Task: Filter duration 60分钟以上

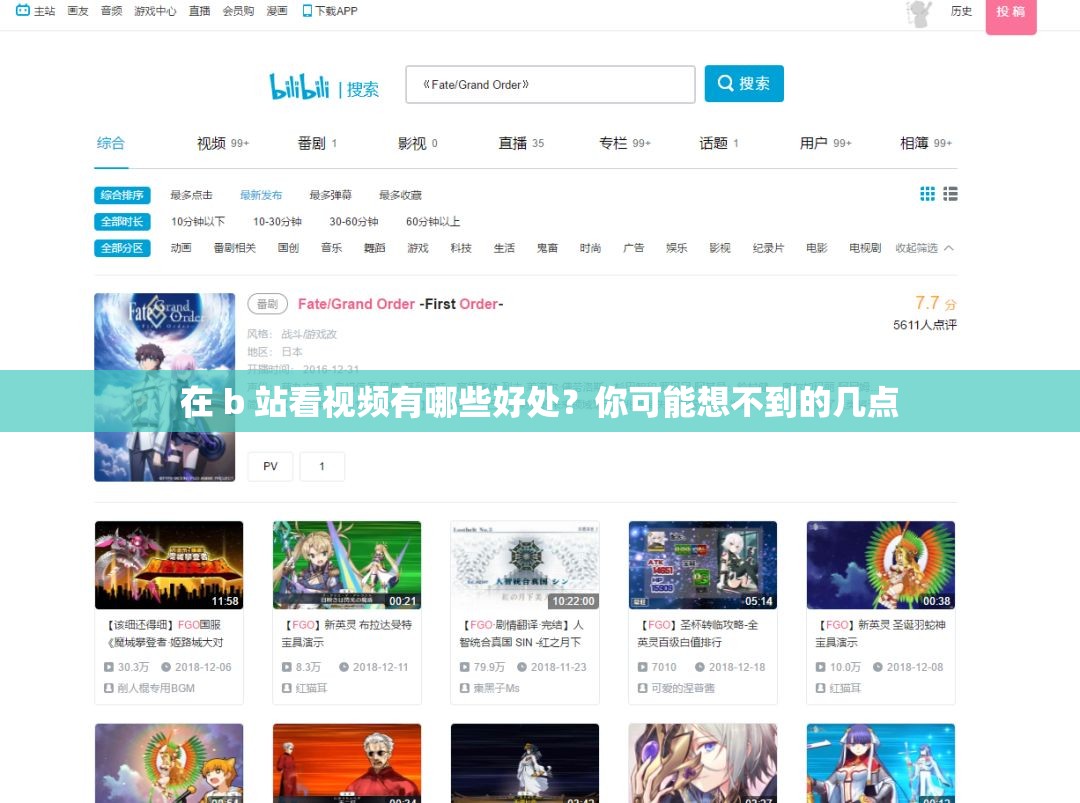Action: pyautogui.click(x=433, y=222)
